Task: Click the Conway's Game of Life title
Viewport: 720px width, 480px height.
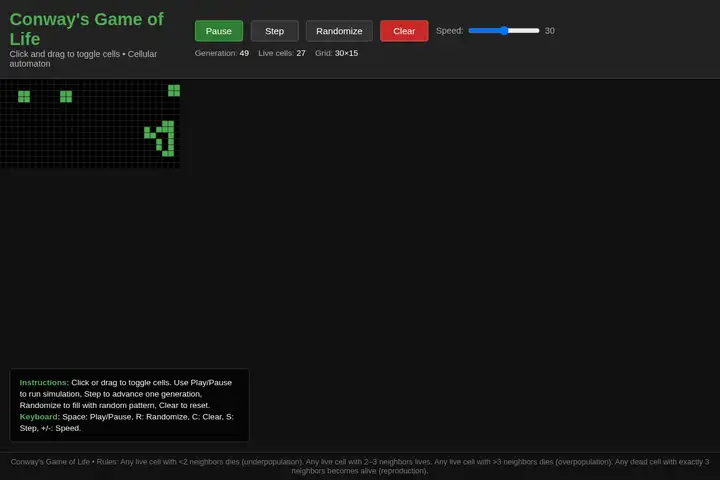Action: (86, 29)
